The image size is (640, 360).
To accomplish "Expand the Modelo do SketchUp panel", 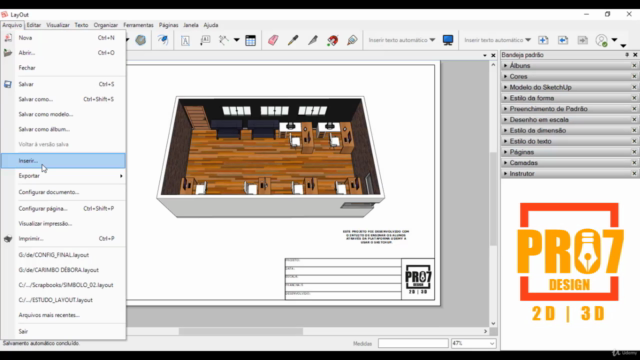I will pos(505,87).
